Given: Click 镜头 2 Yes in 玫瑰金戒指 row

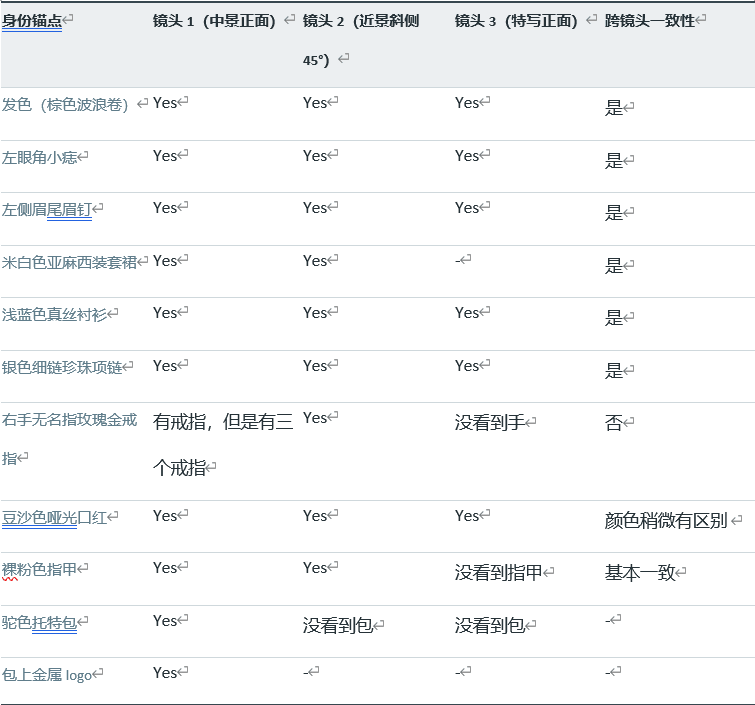Looking at the screenshot, I should coord(315,418).
